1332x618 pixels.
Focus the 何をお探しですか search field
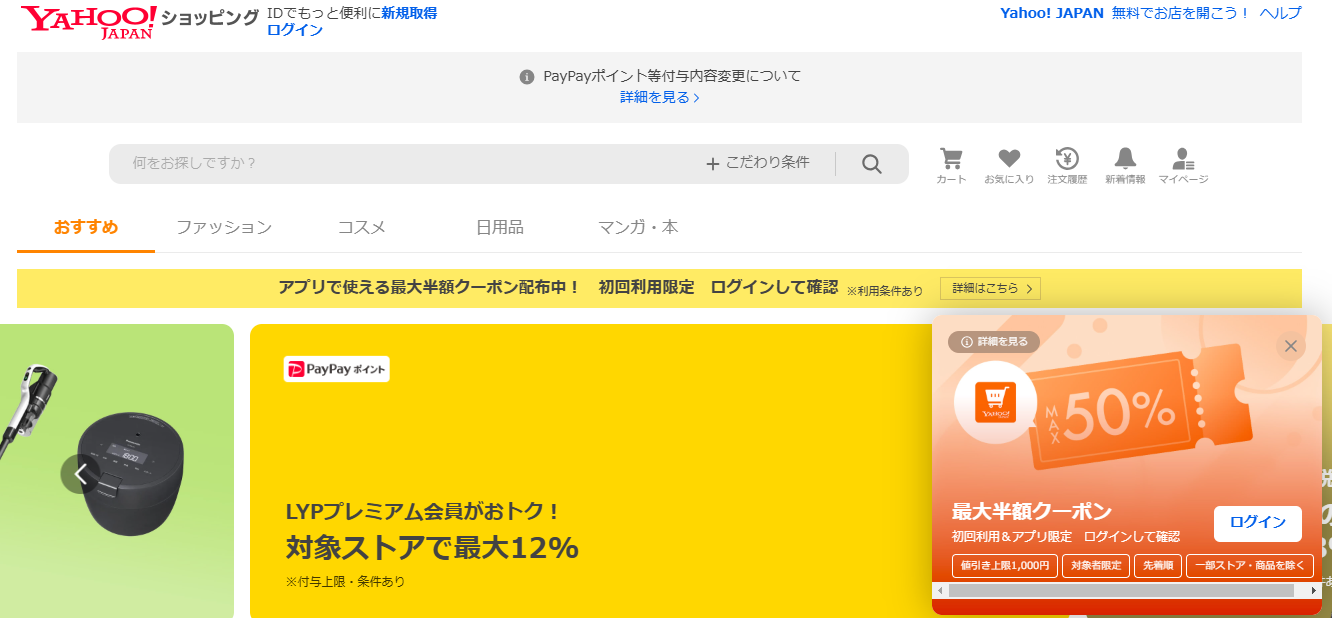[x=400, y=163]
